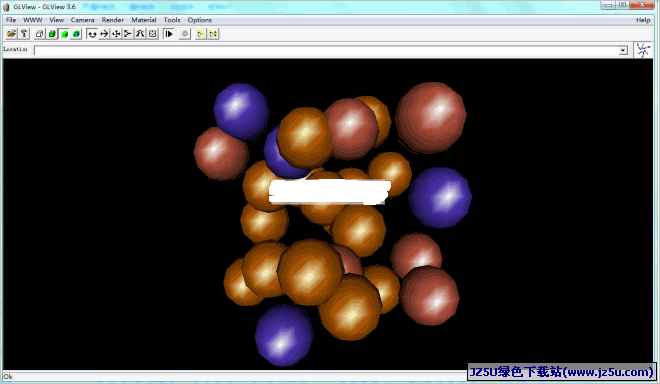Image resolution: width=660 pixels, height=384 pixels.
Task: Open the Material menu
Action: click(x=144, y=20)
